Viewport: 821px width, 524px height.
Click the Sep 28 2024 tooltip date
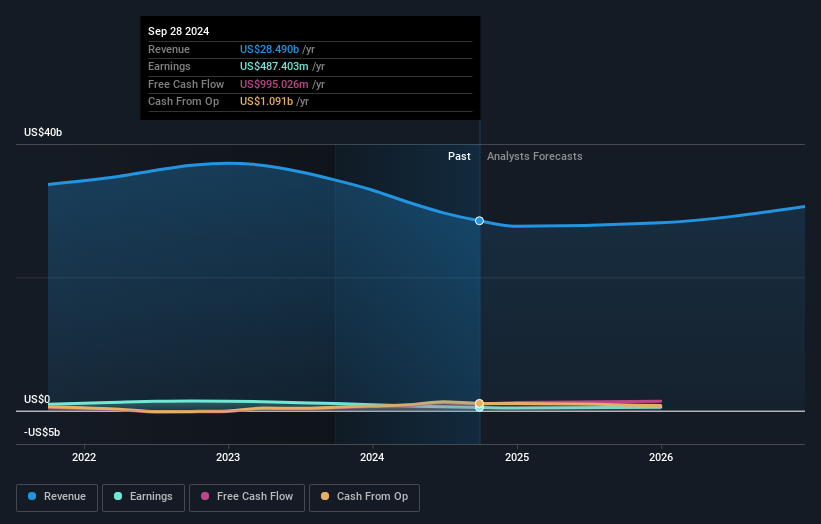pos(179,31)
